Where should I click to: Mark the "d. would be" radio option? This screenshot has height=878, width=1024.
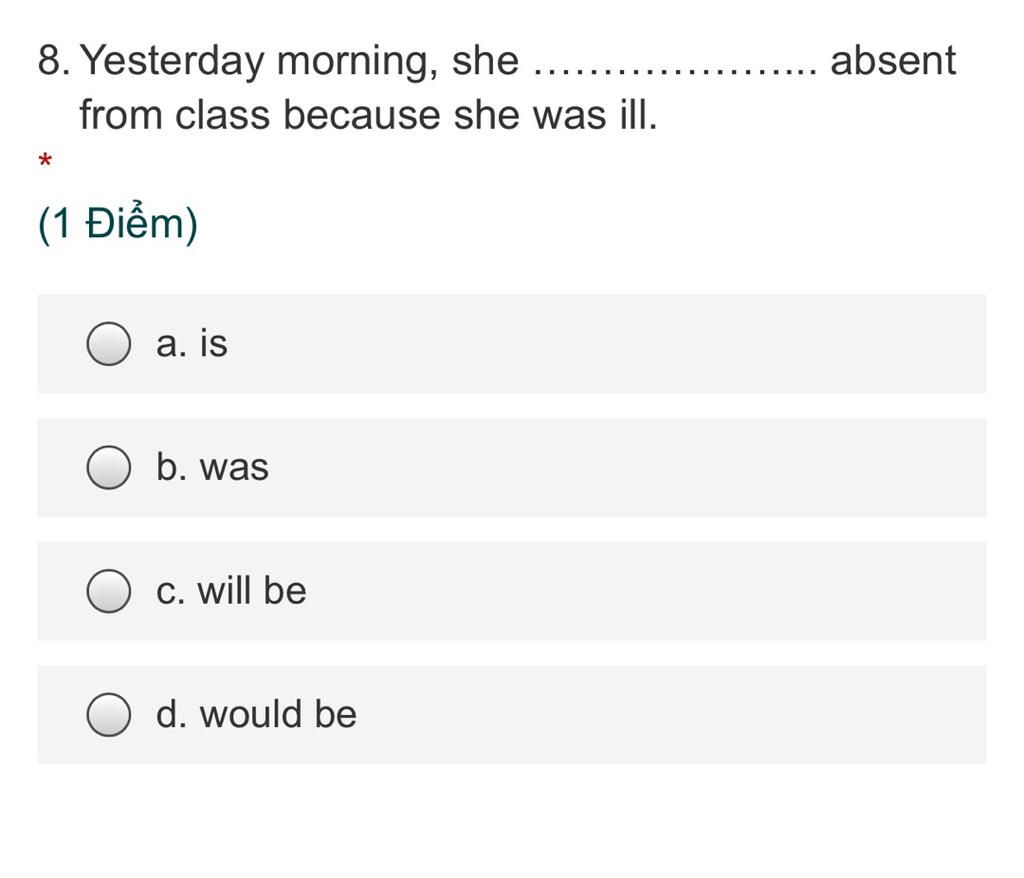pyautogui.click(x=108, y=714)
